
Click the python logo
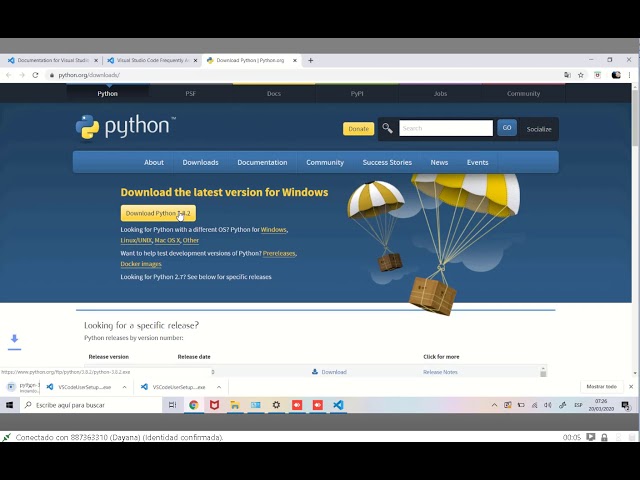126,127
